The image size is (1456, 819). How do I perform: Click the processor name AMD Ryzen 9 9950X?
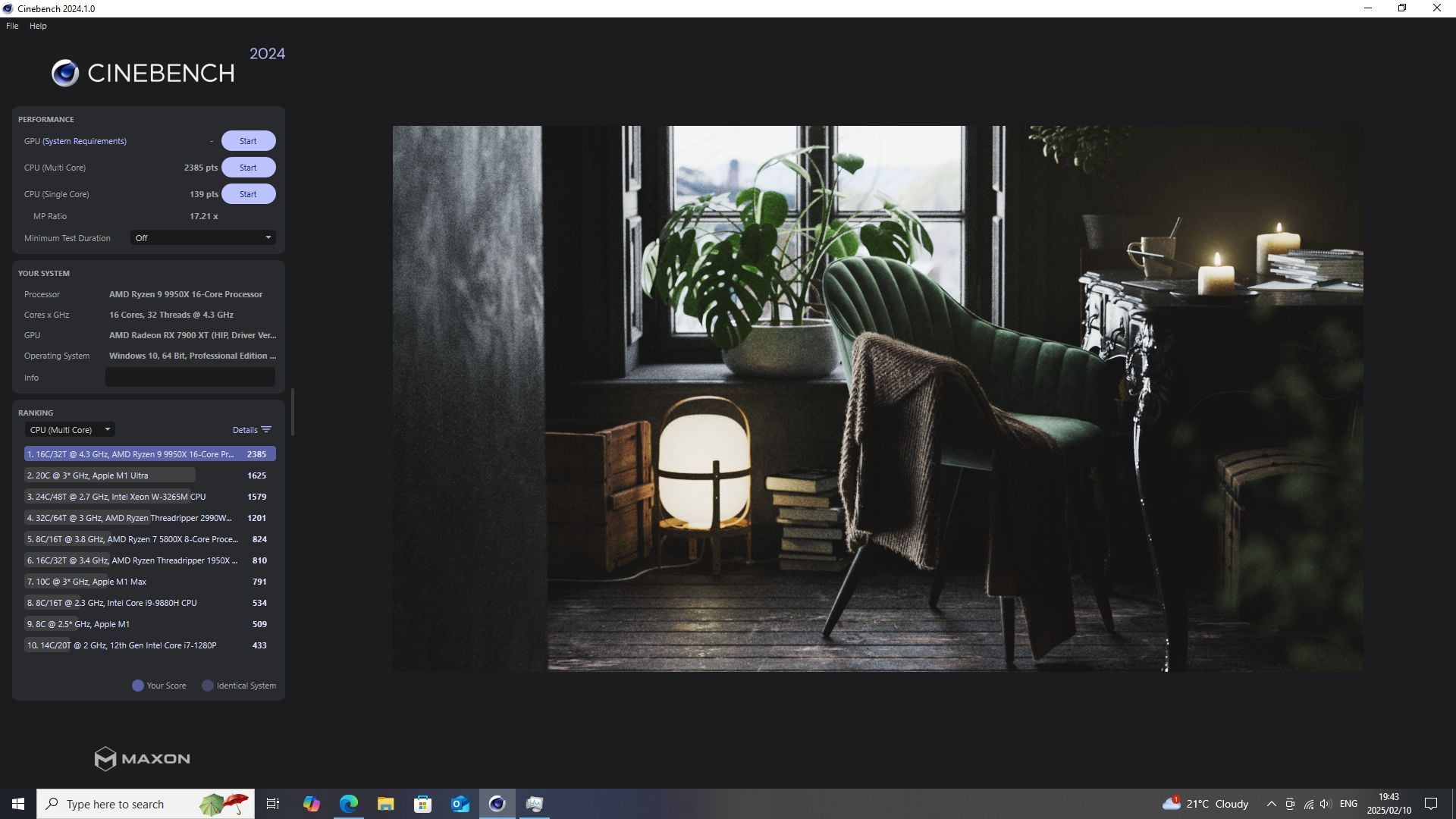(x=186, y=294)
